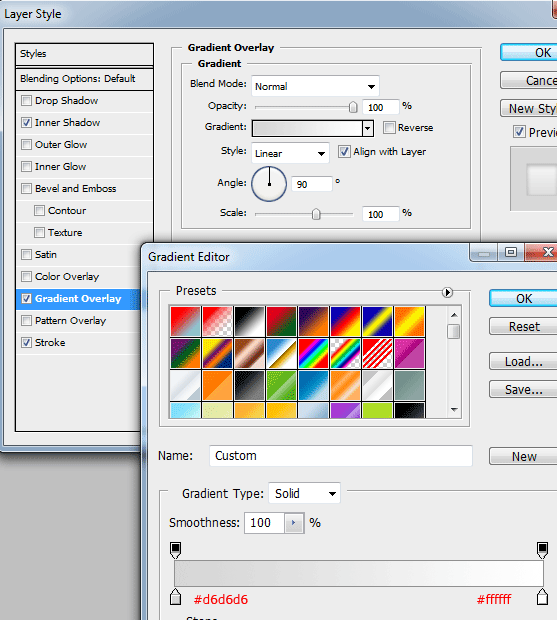Viewport: 557px width, 620px height.
Task: Uncheck the Gradient Overlay checkbox
Action: click(x=26, y=299)
